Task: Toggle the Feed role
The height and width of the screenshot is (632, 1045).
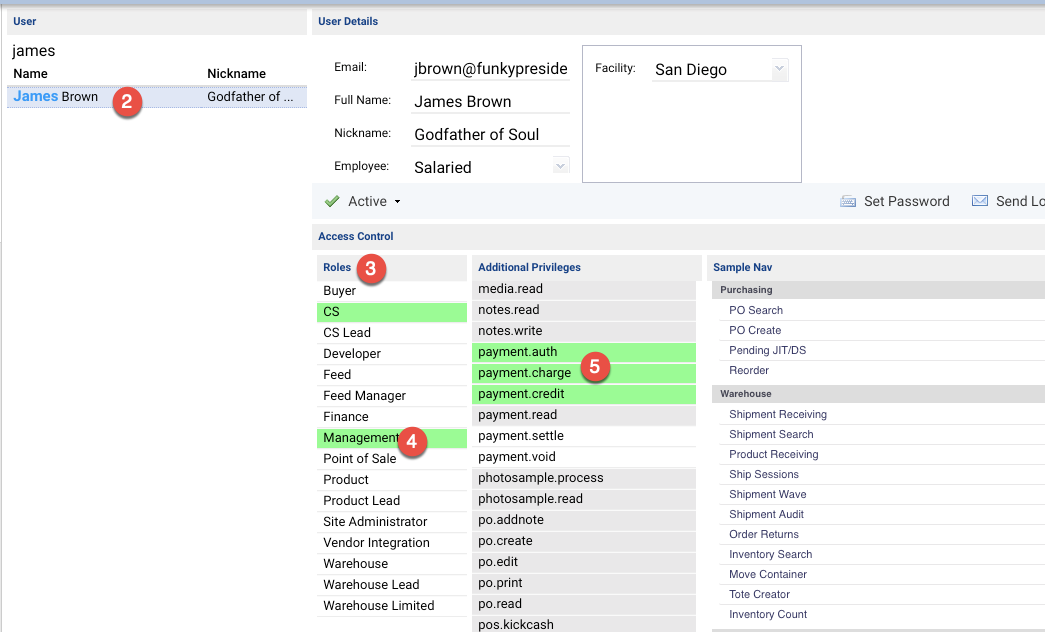Action: tap(392, 375)
